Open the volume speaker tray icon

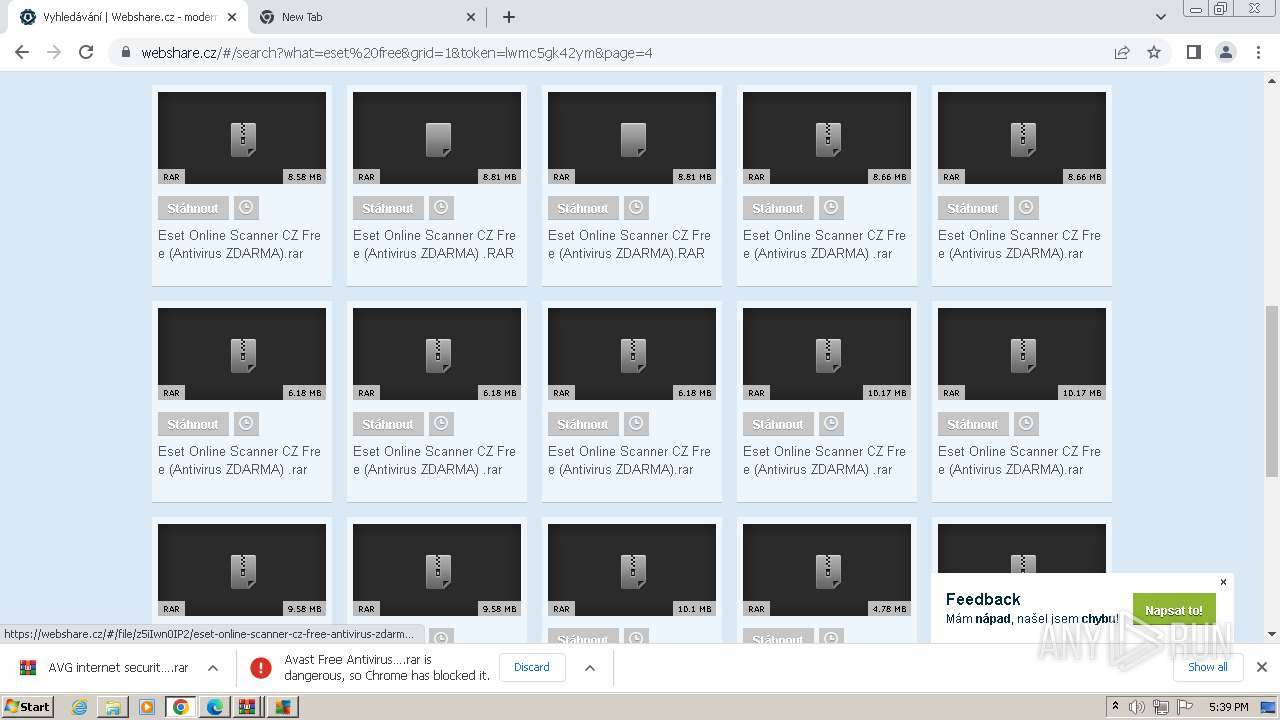[1137, 707]
